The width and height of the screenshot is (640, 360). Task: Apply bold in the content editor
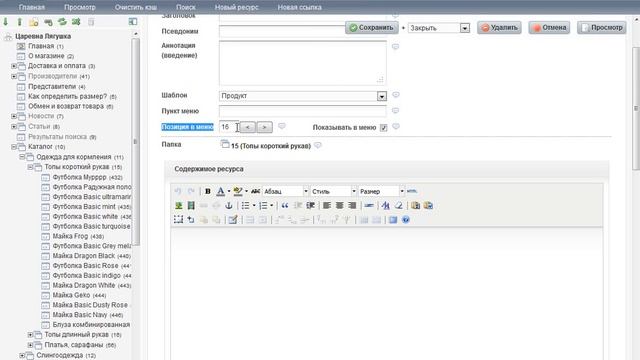pos(207,191)
